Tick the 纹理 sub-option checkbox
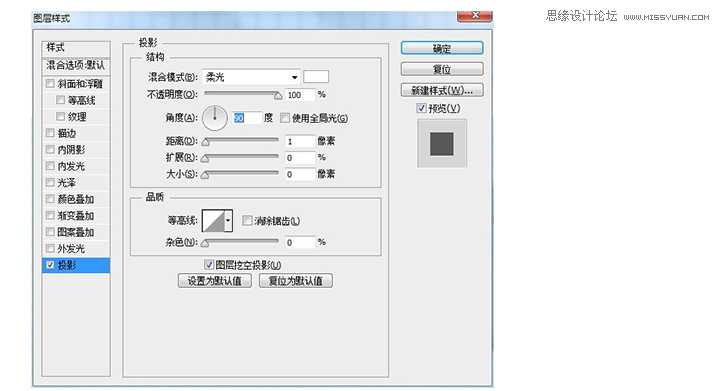Viewport: 720px width, 391px height. click(x=60, y=117)
